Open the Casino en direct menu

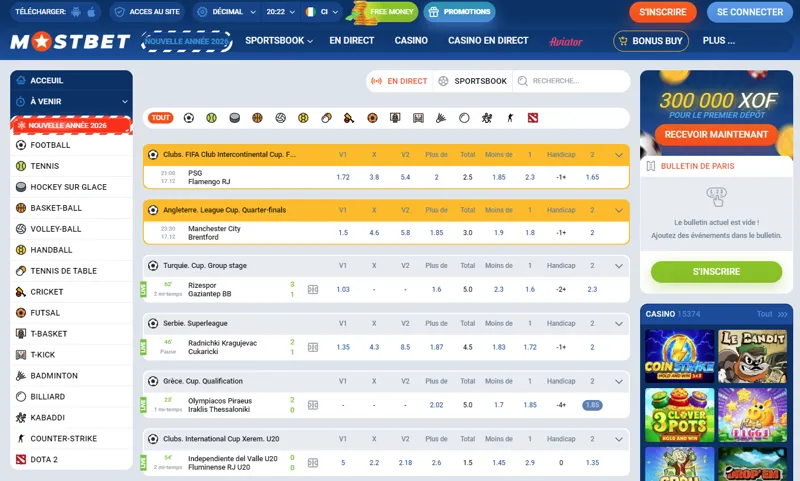click(488, 41)
